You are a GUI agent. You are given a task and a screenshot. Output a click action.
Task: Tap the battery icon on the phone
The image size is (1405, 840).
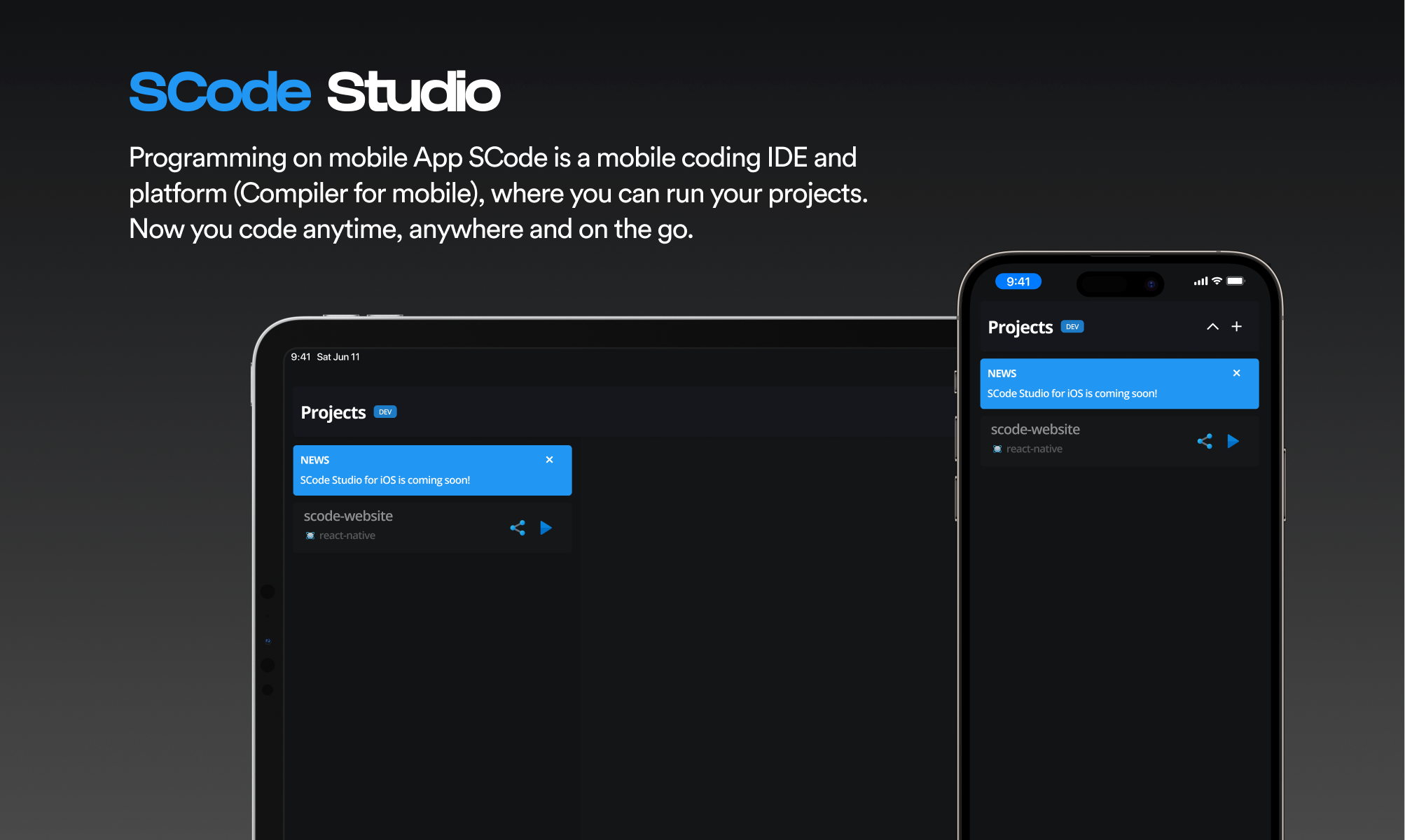click(x=1236, y=281)
